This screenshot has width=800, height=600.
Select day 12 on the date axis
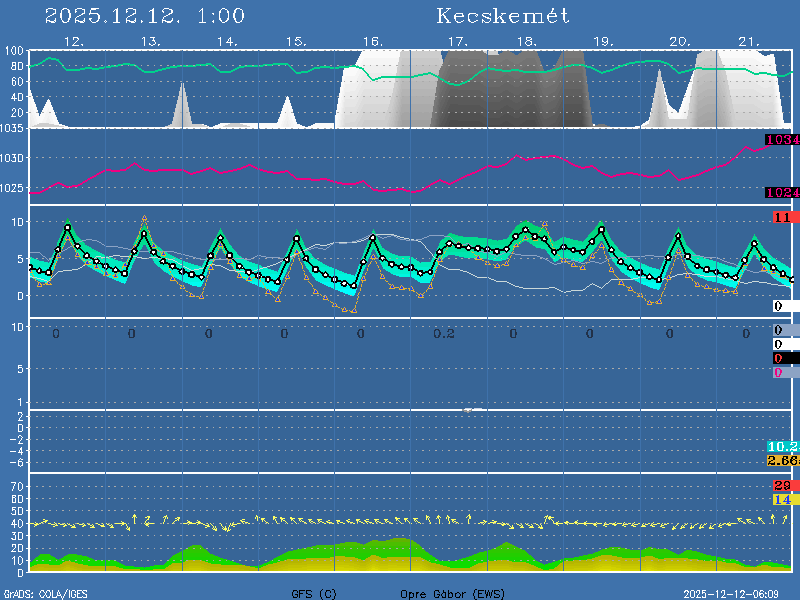pyautogui.click(x=73, y=42)
